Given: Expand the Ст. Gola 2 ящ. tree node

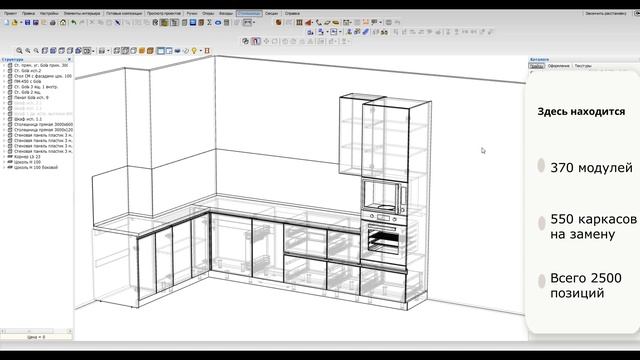Looking at the screenshot, I should pos(4,92).
